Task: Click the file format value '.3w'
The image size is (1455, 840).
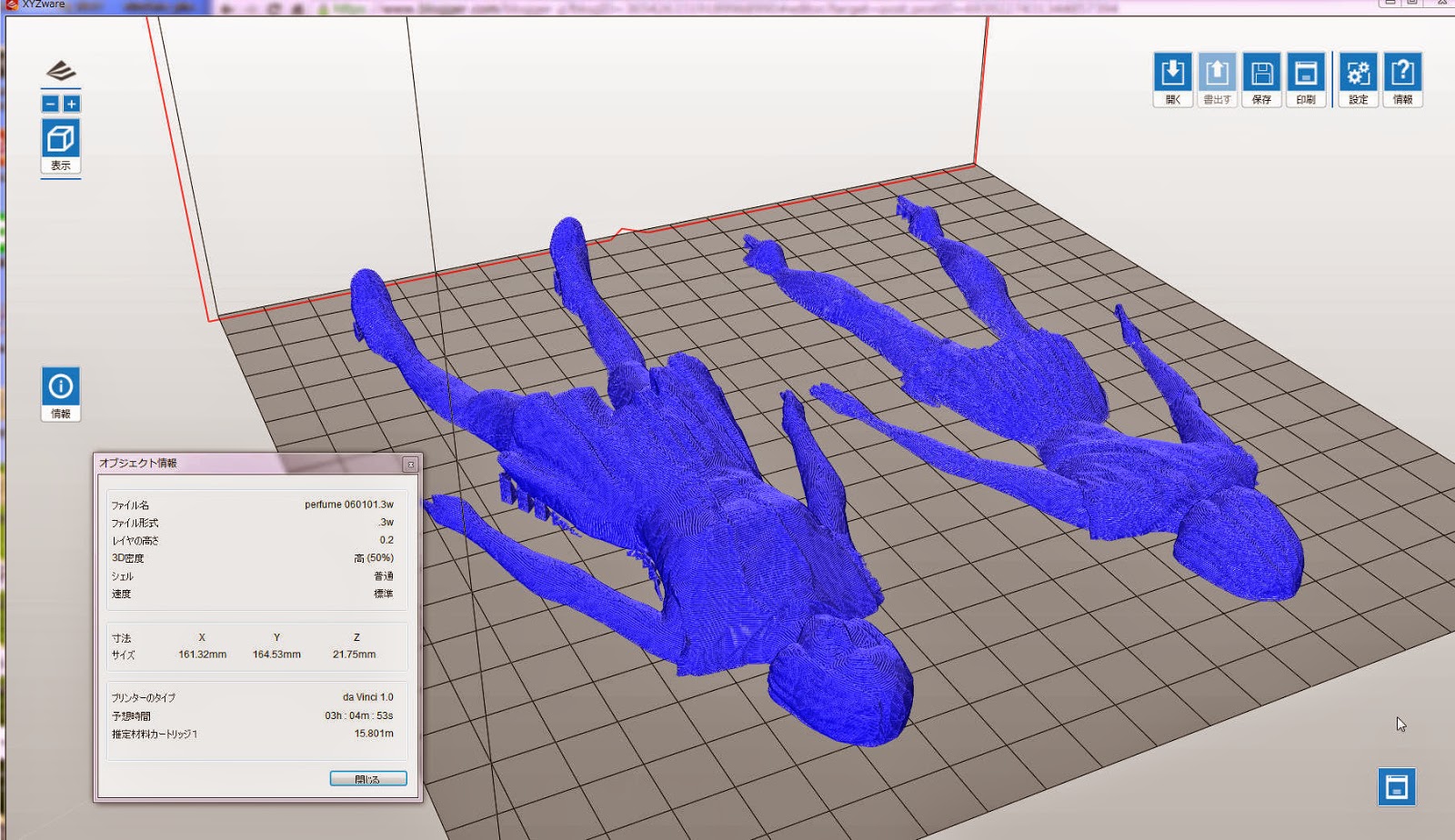Action: (386, 523)
